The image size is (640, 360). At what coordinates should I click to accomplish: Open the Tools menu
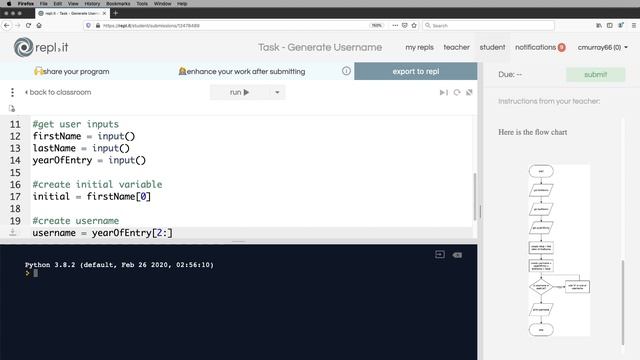[x=142, y=3]
